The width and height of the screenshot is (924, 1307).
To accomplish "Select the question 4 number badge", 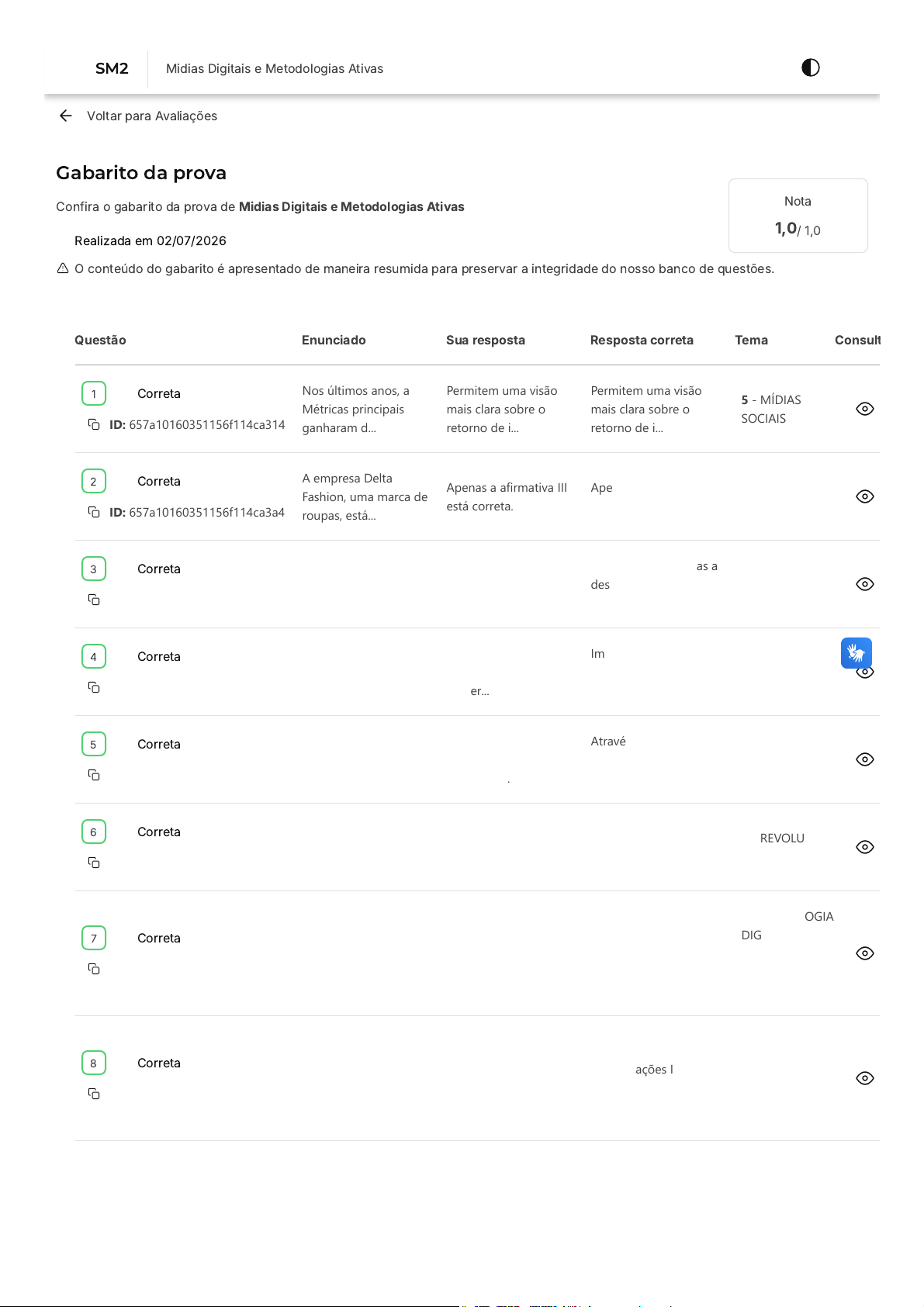I will (x=94, y=656).
